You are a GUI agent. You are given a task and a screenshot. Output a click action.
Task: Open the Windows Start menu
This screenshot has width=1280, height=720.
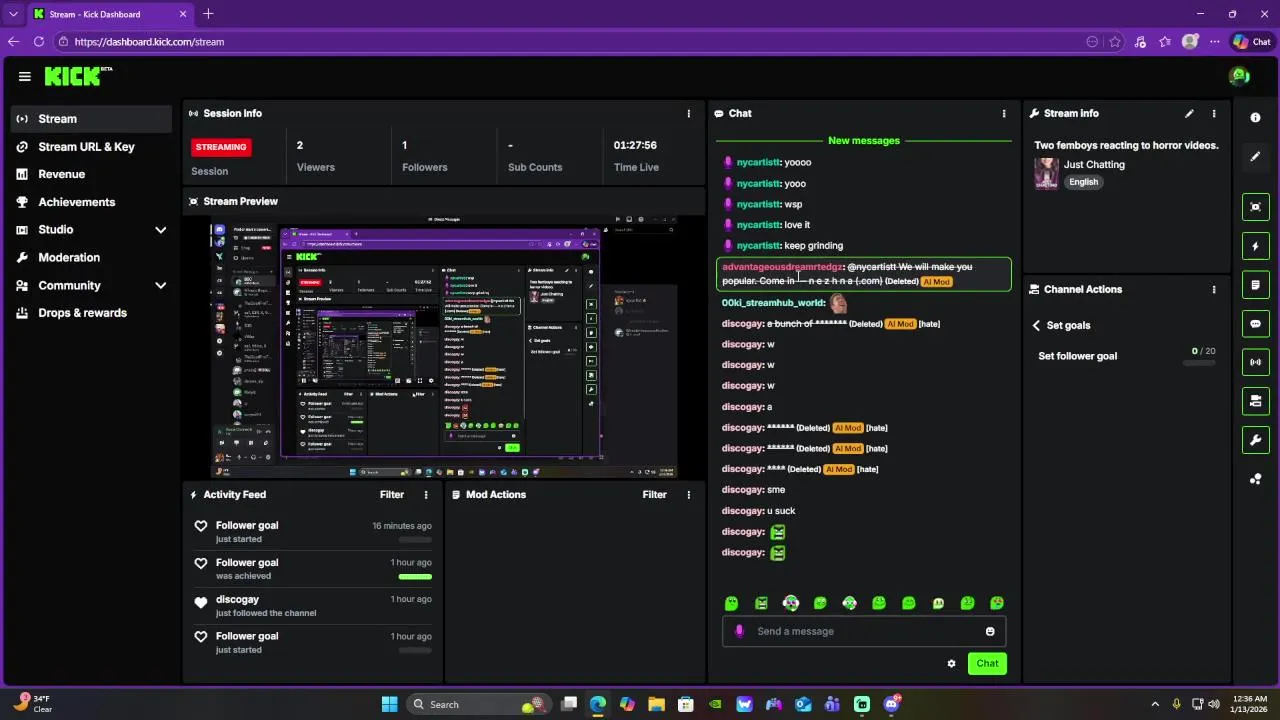[389, 705]
